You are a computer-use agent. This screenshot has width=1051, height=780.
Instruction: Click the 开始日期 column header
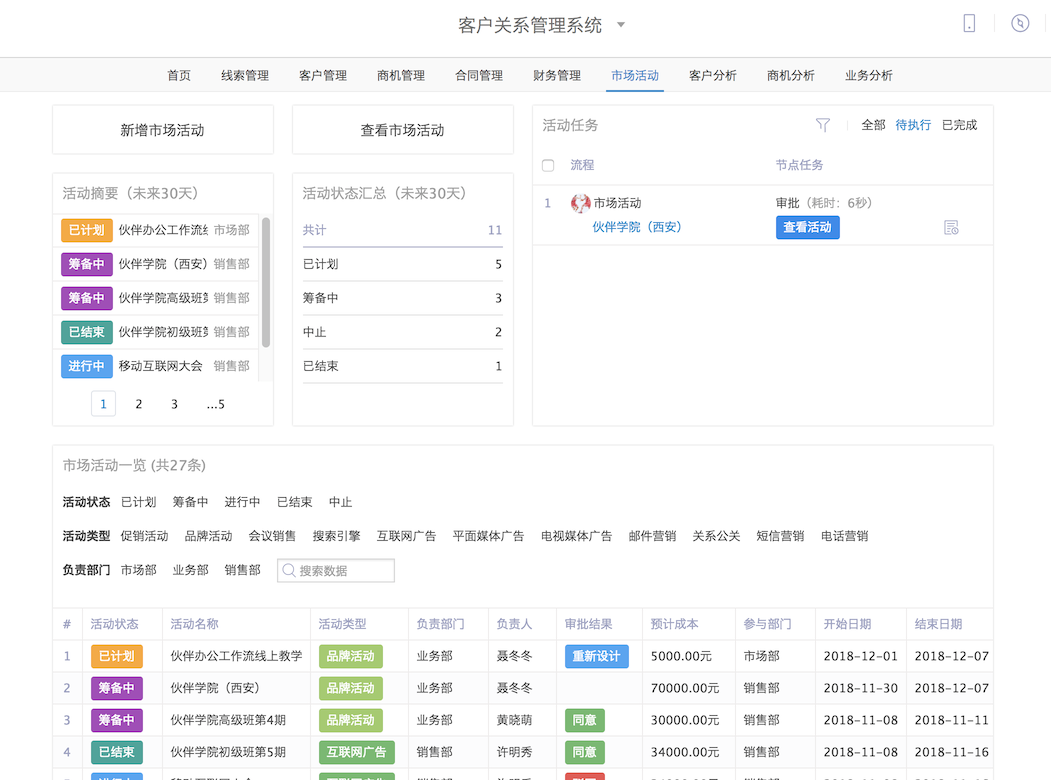pos(847,624)
